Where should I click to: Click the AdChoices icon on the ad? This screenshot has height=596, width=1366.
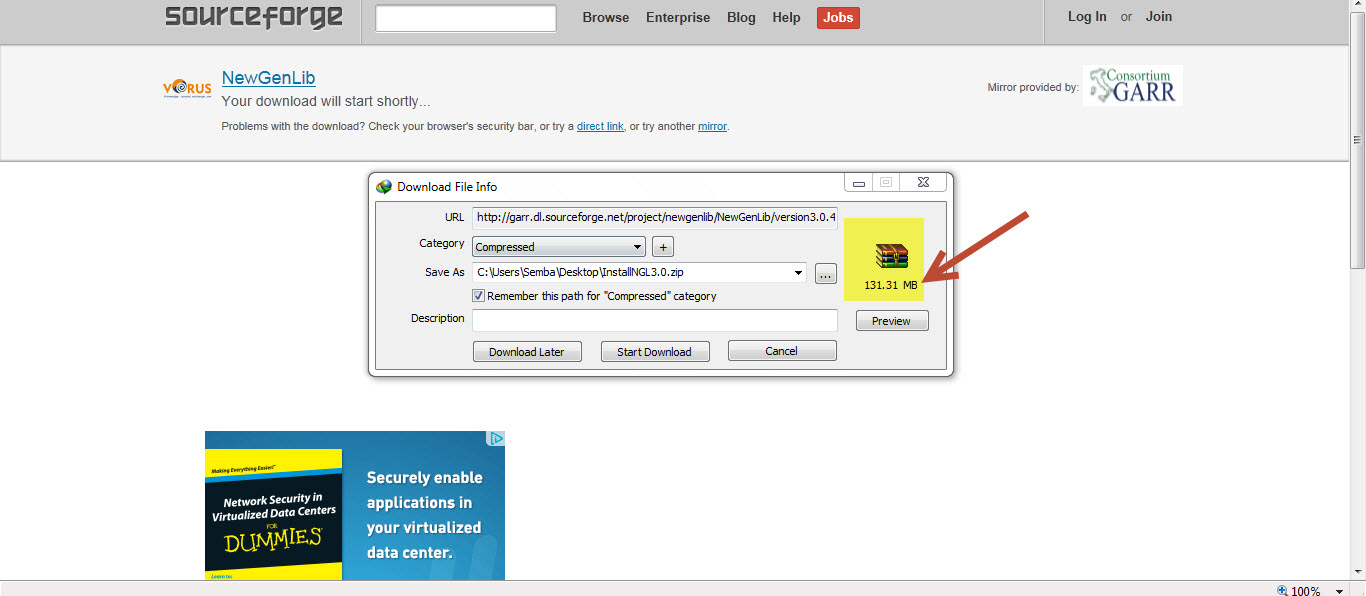point(495,439)
